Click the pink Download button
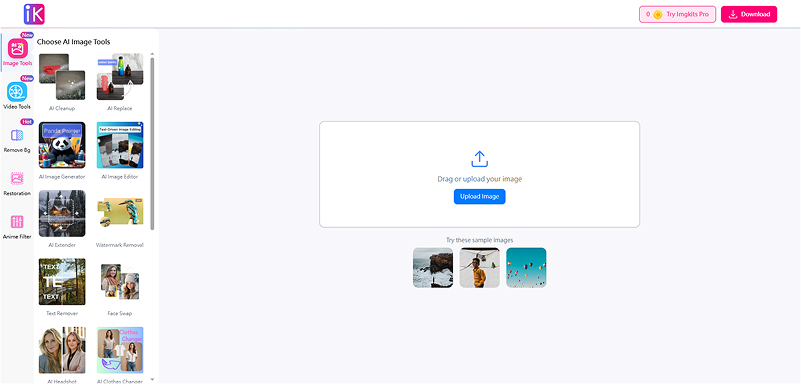This screenshot has width=801, height=384. tap(749, 14)
